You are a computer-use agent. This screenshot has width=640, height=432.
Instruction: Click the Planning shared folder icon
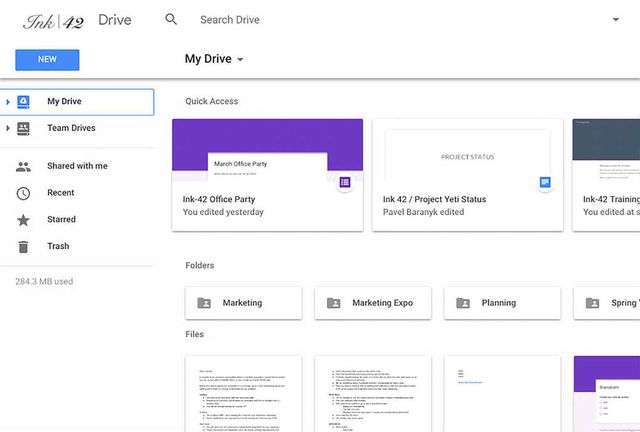[463, 303]
